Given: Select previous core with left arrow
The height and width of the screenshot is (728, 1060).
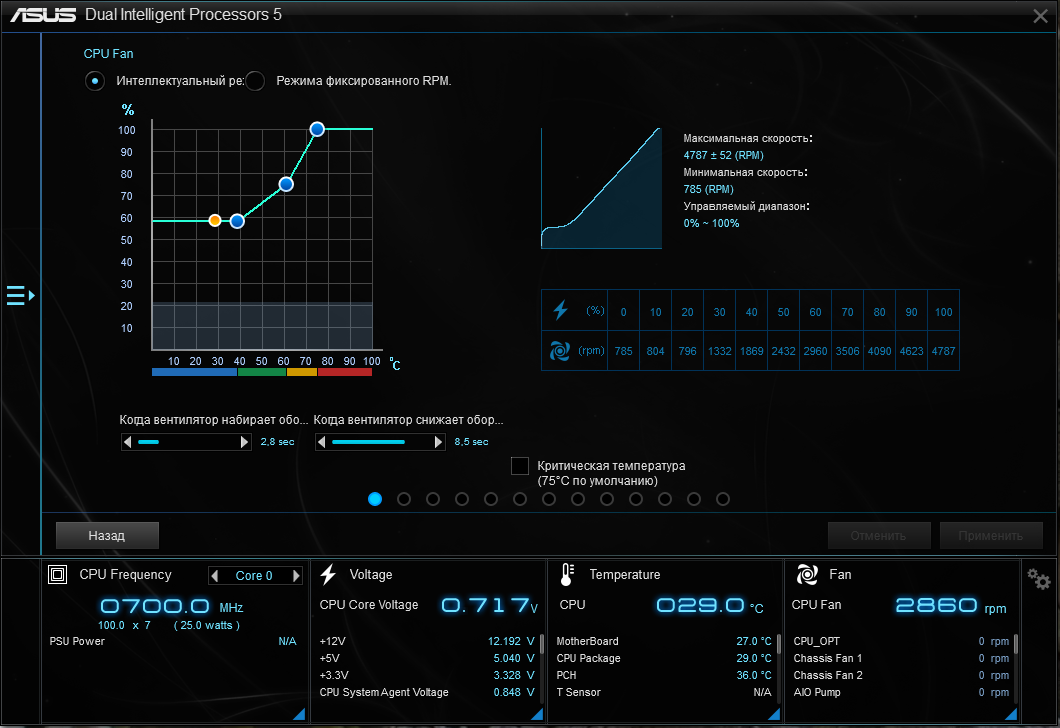Looking at the screenshot, I should click(x=215, y=575).
